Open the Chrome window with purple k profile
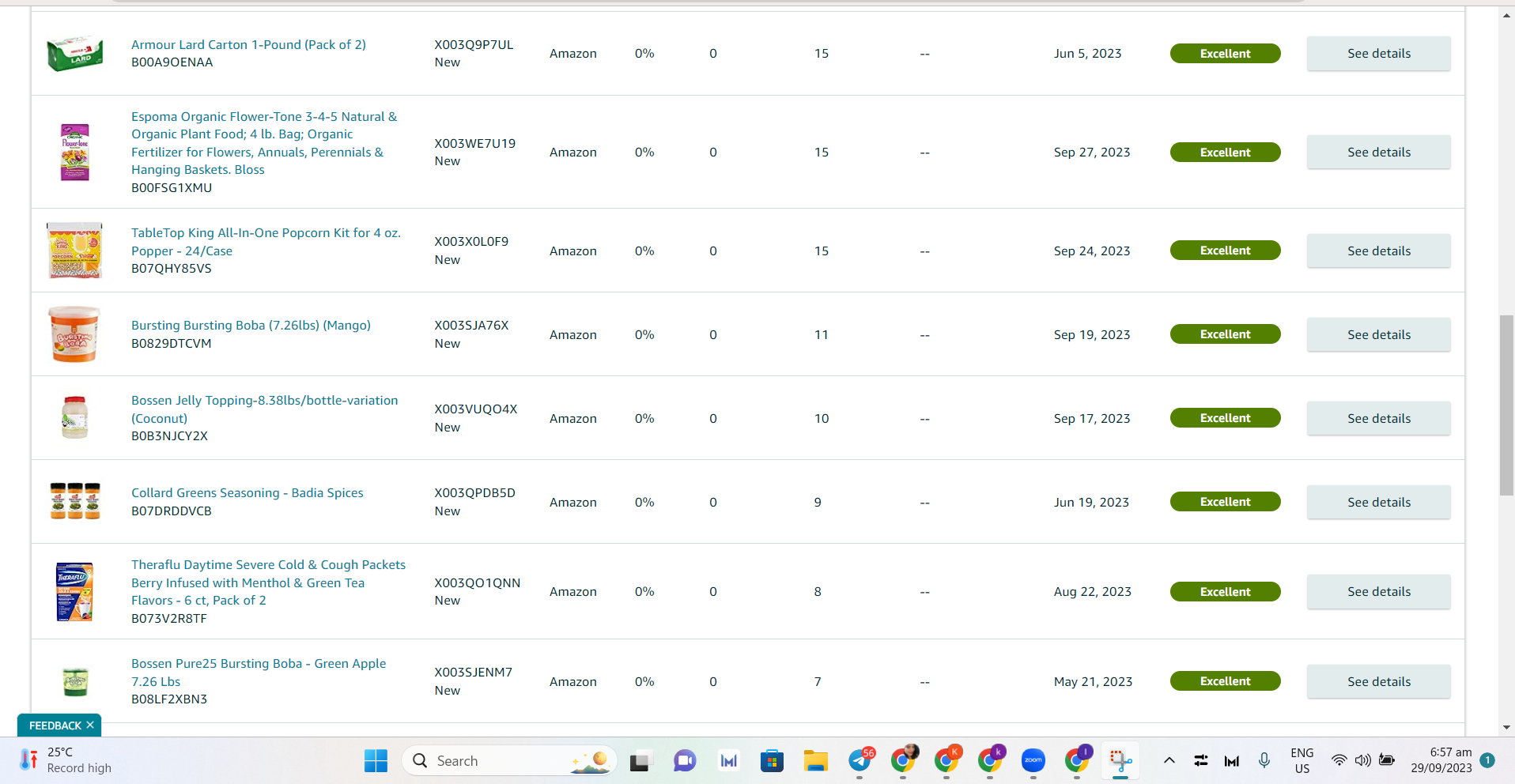Image resolution: width=1515 pixels, height=784 pixels. coord(990,760)
